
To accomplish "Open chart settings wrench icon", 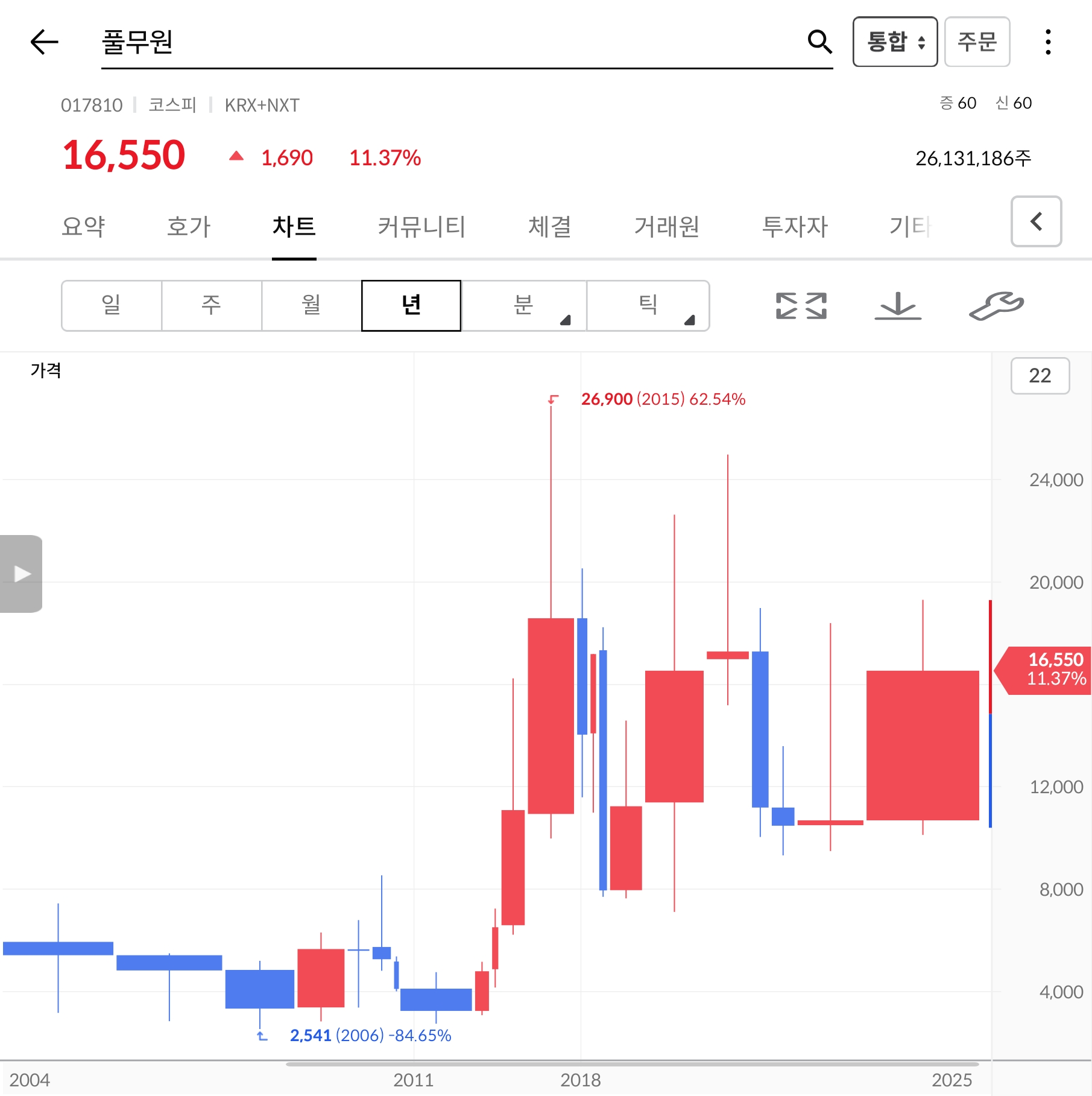I will tap(996, 305).
